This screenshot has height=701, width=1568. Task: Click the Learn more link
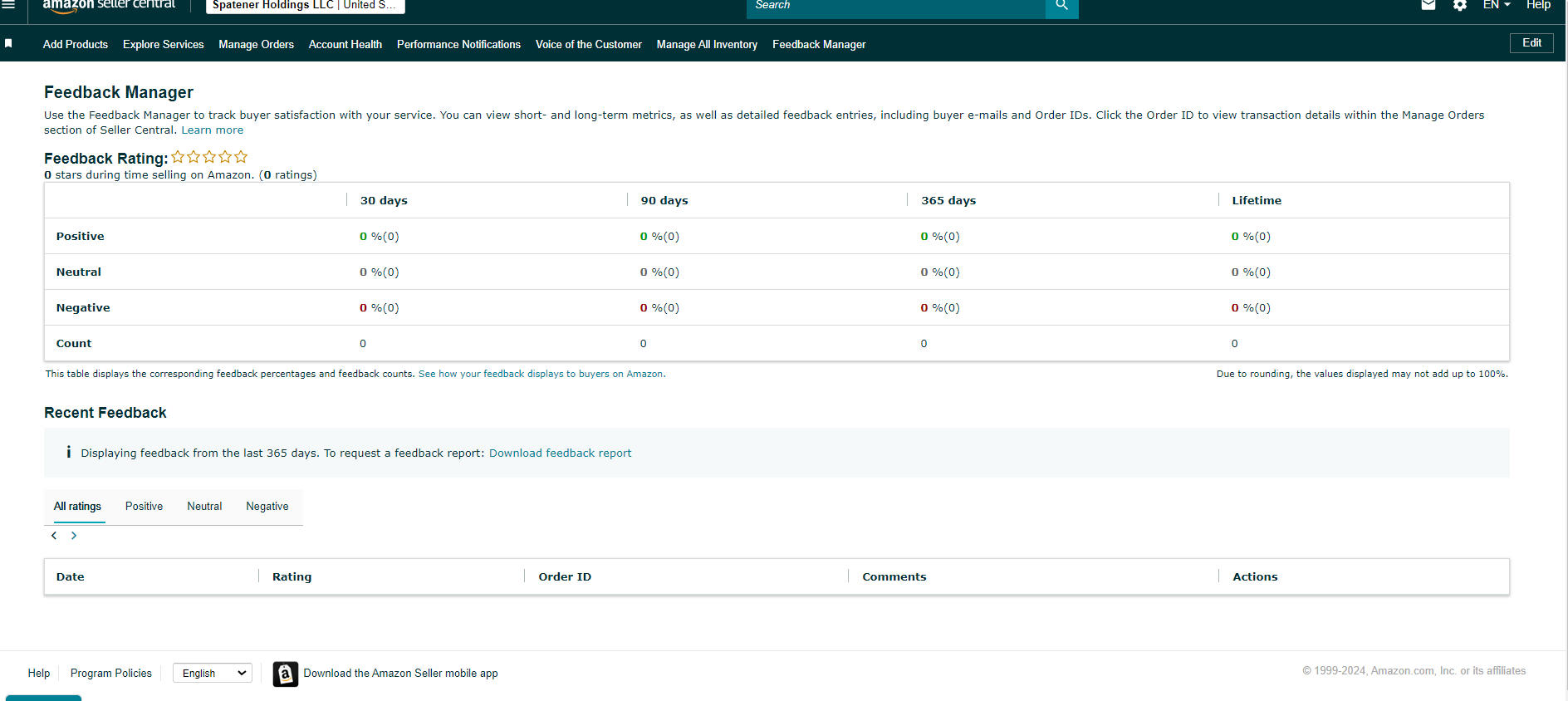(213, 130)
